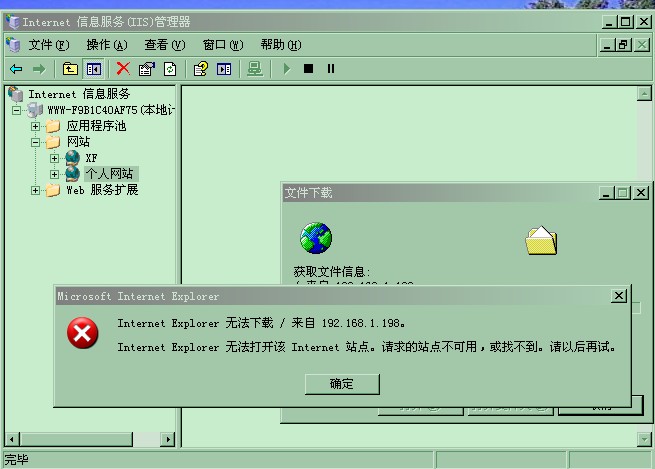Screen dimensions: 655x469
Task: Expand the 应用程序池 node
Action: tap(36, 127)
